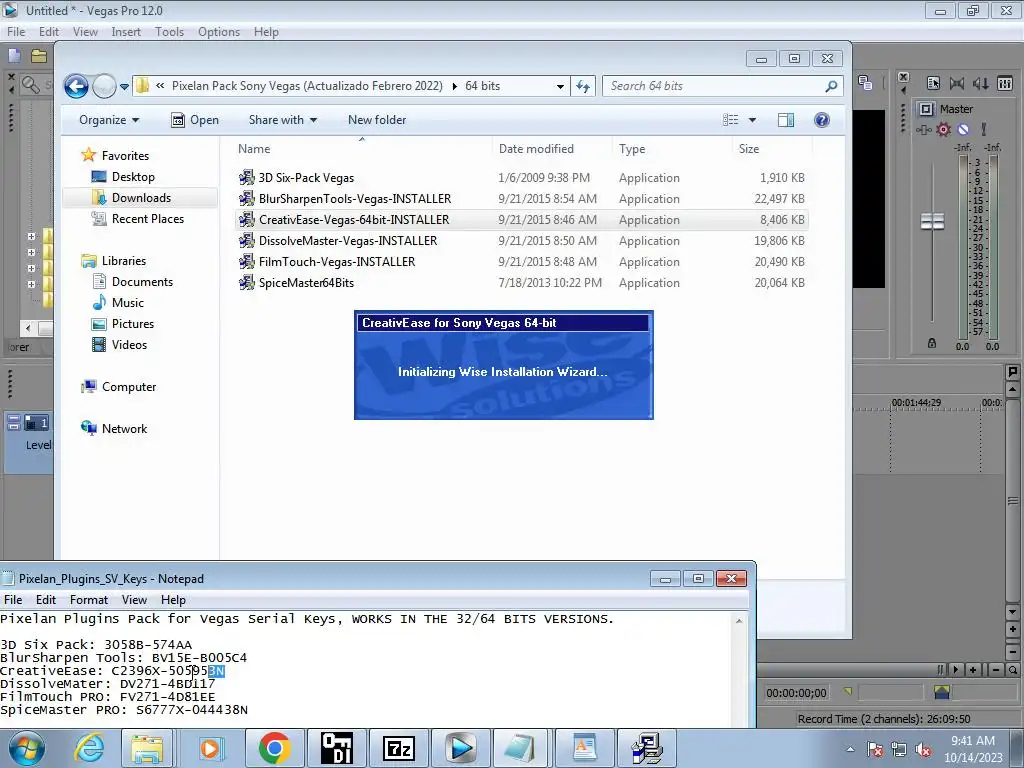The image size is (1024, 768).
Task: Open view options dropdown arrow in Explorer
Action: [x=752, y=120]
